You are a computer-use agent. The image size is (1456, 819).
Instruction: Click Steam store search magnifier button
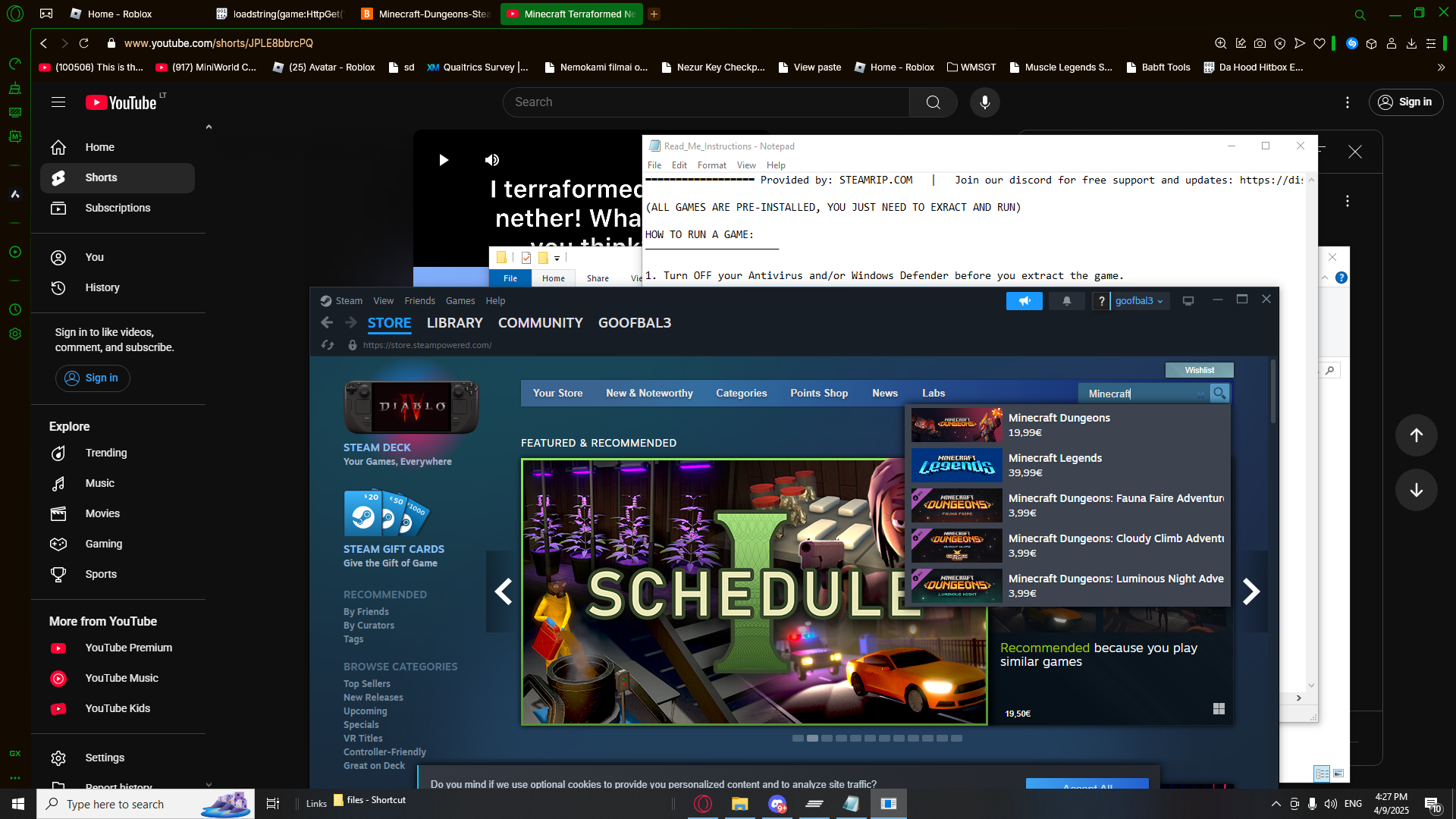click(1219, 393)
